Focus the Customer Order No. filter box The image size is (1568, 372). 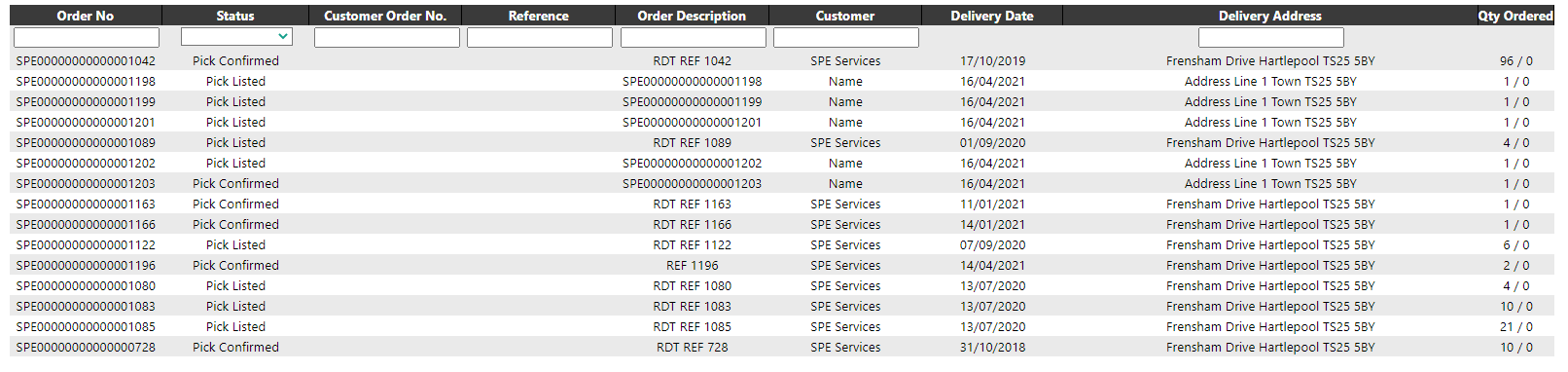point(386,37)
